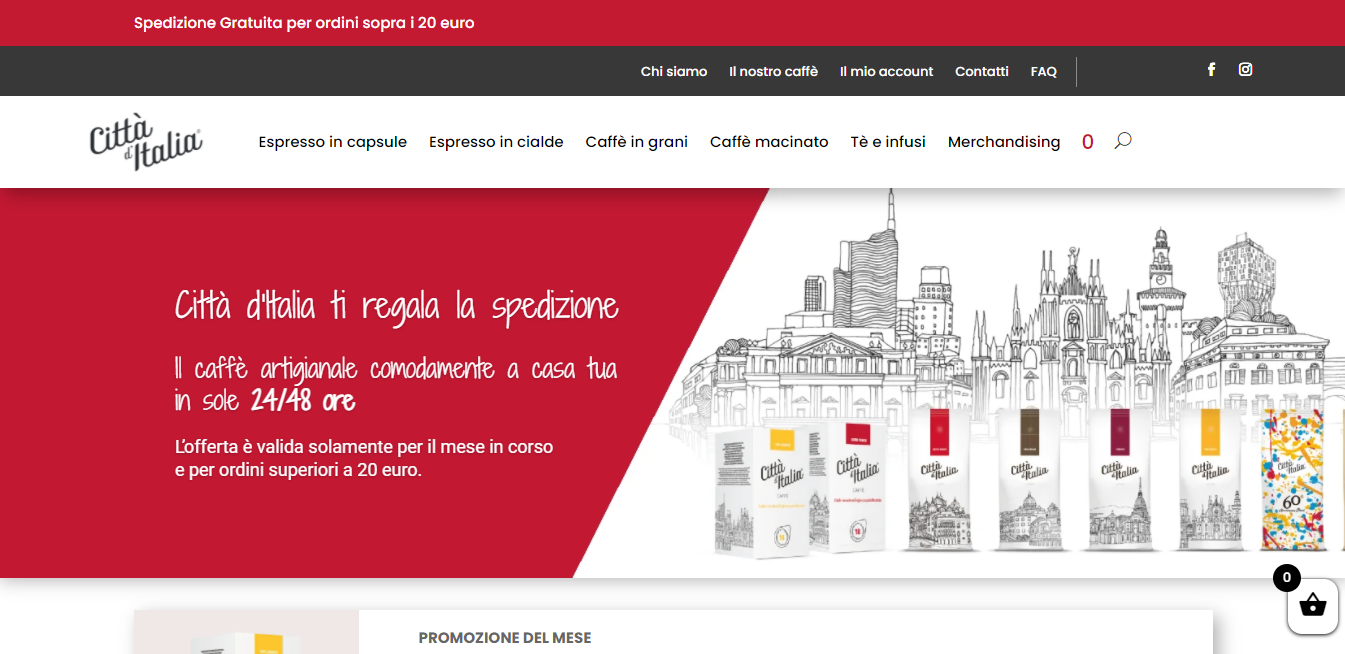Open the floating shopping basket button
Viewport: 1345px width, 654px height.
1312,606
